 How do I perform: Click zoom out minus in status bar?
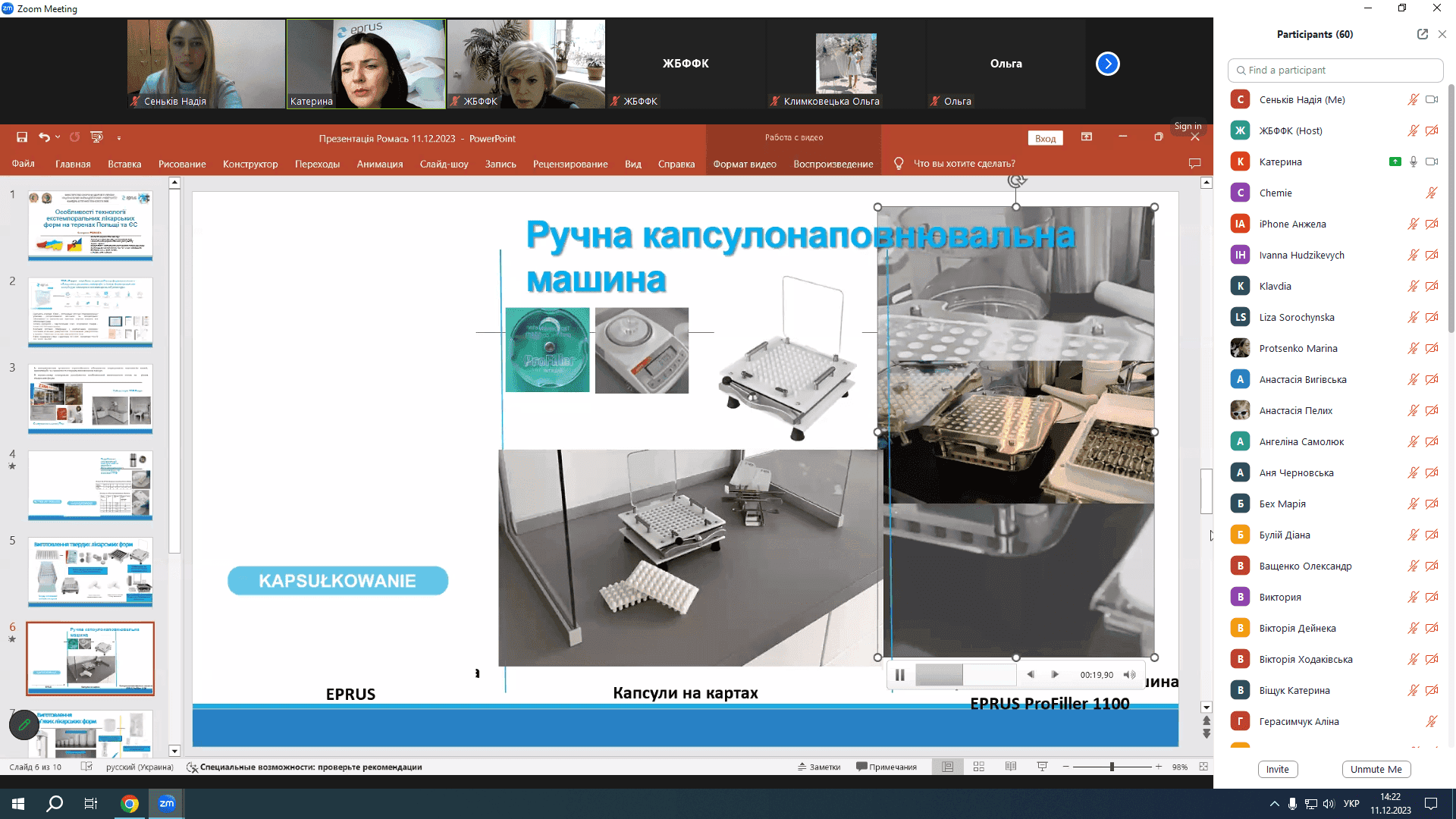pyautogui.click(x=1065, y=767)
